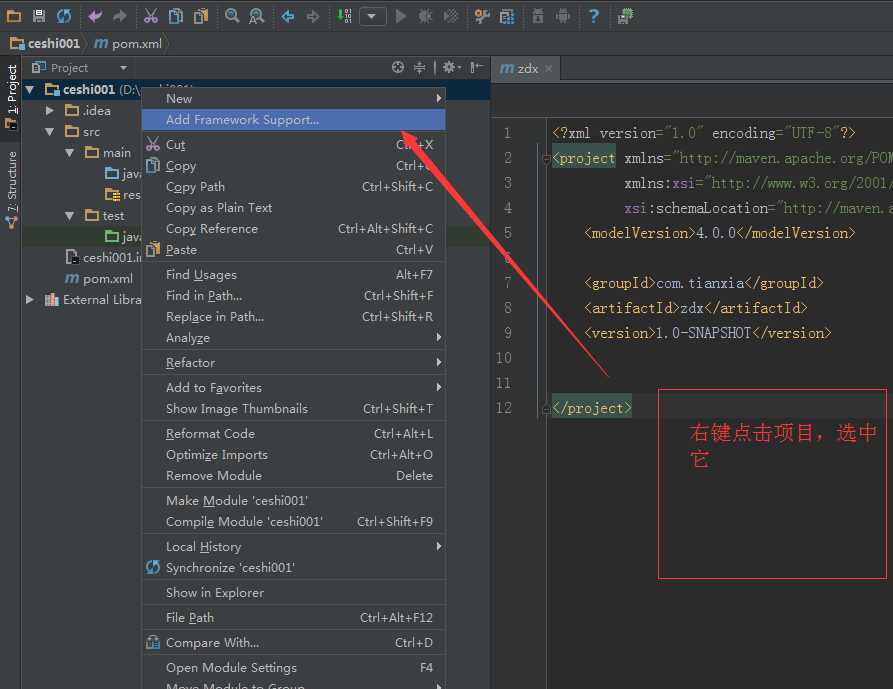Click the Android device manager icon

(563, 17)
